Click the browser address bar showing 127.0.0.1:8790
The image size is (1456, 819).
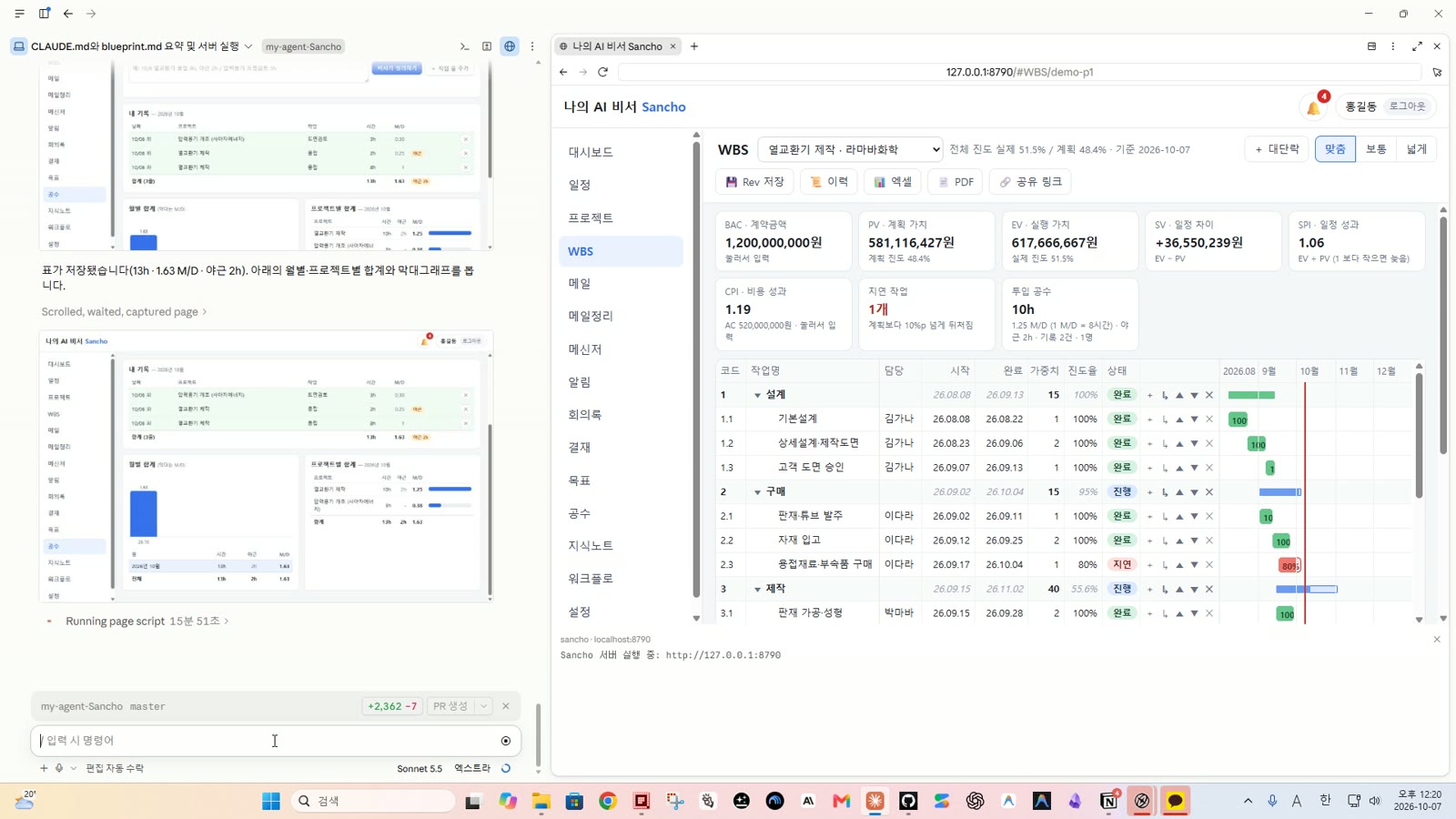[x=1019, y=72]
